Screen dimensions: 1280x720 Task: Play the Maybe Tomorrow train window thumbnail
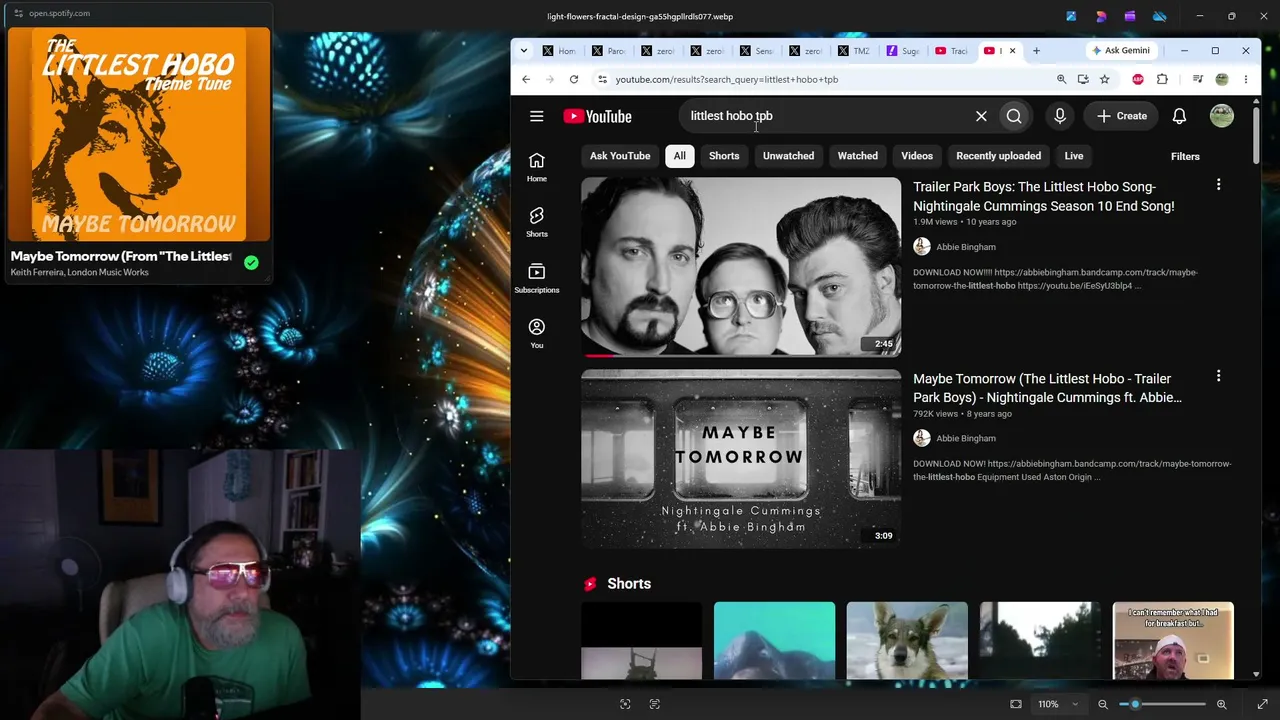(x=741, y=459)
